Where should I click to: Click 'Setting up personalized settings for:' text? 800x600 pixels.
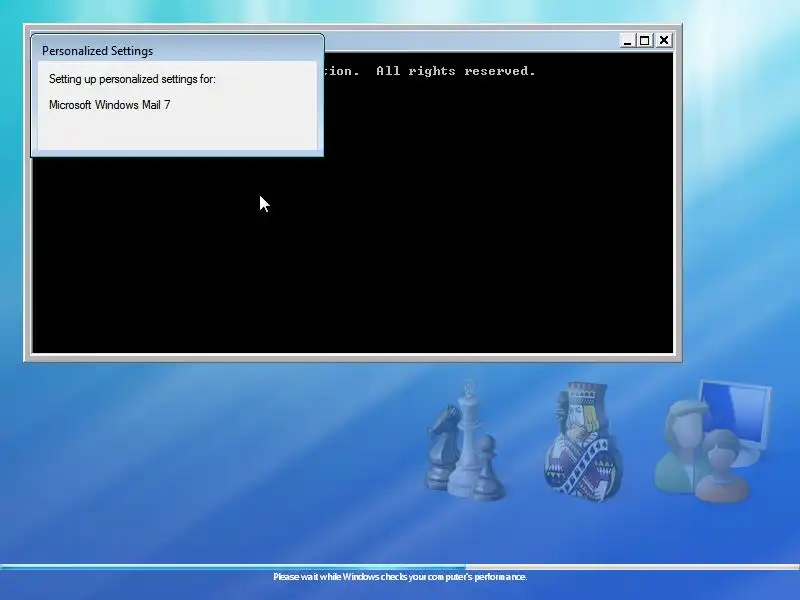pos(132,79)
